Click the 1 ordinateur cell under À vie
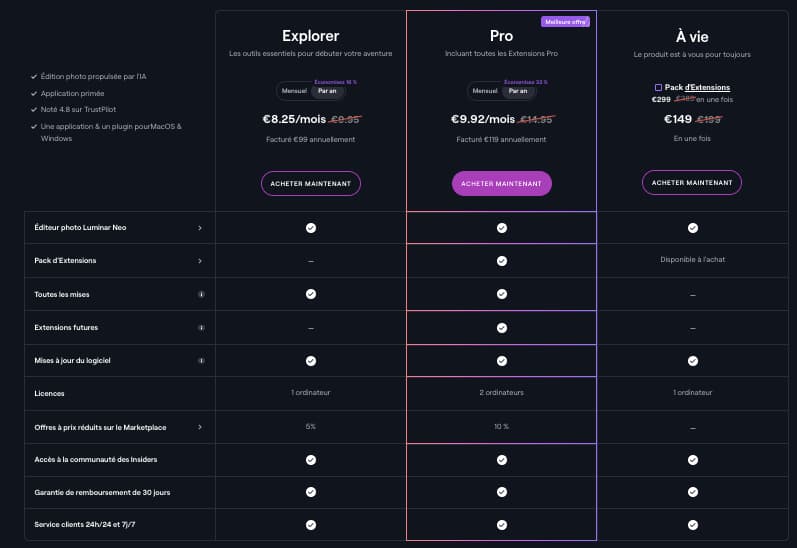 click(x=693, y=392)
